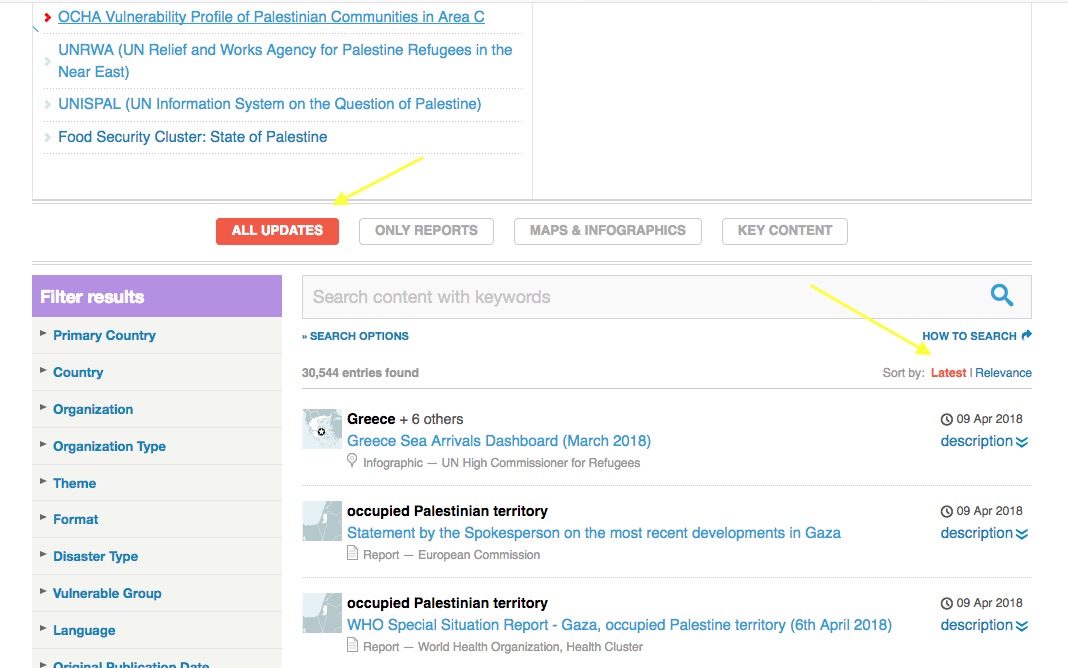Expand description for WHO Special Situation Report

(984, 625)
